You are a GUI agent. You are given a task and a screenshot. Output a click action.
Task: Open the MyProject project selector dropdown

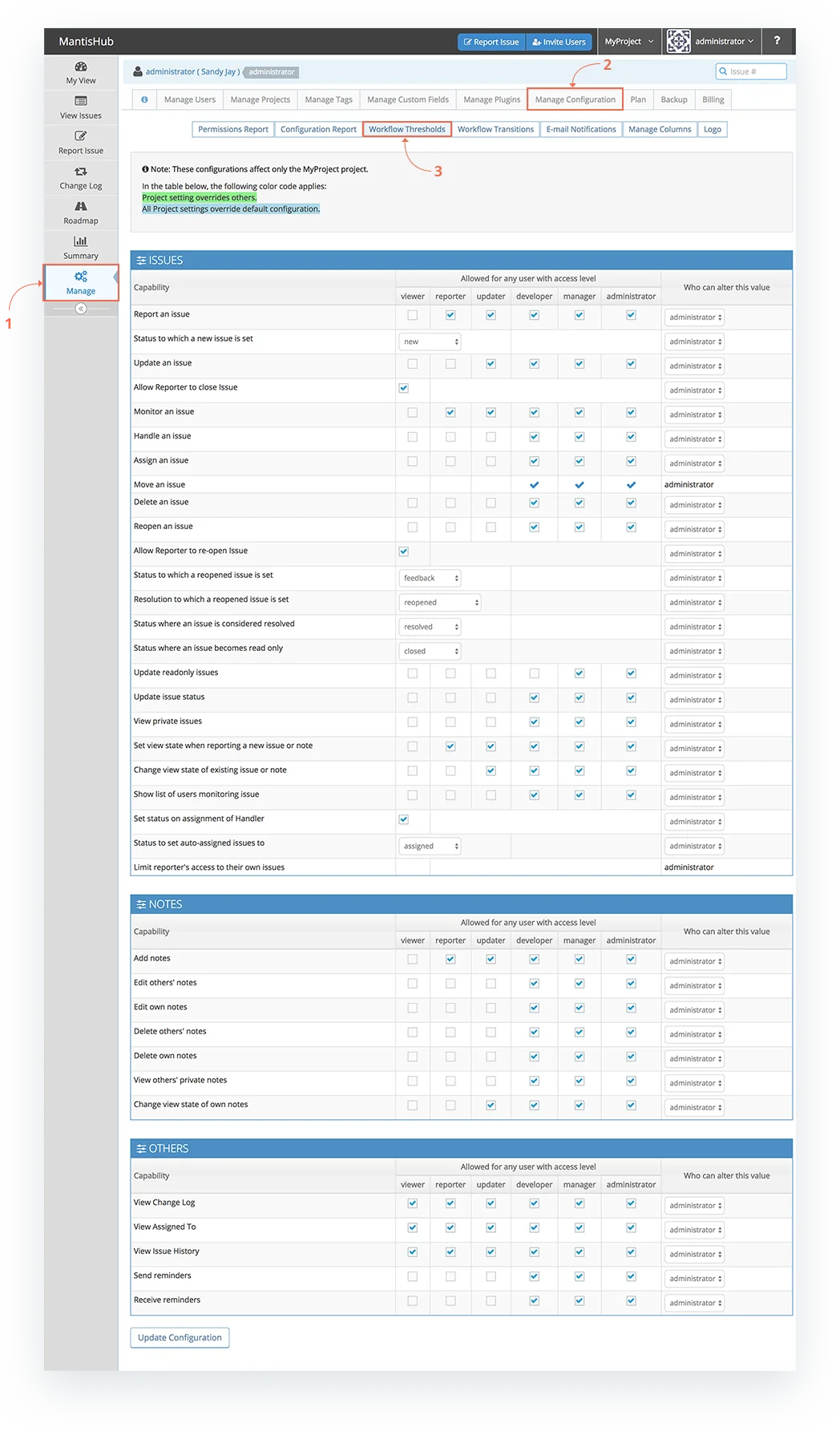click(x=628, y=41)
